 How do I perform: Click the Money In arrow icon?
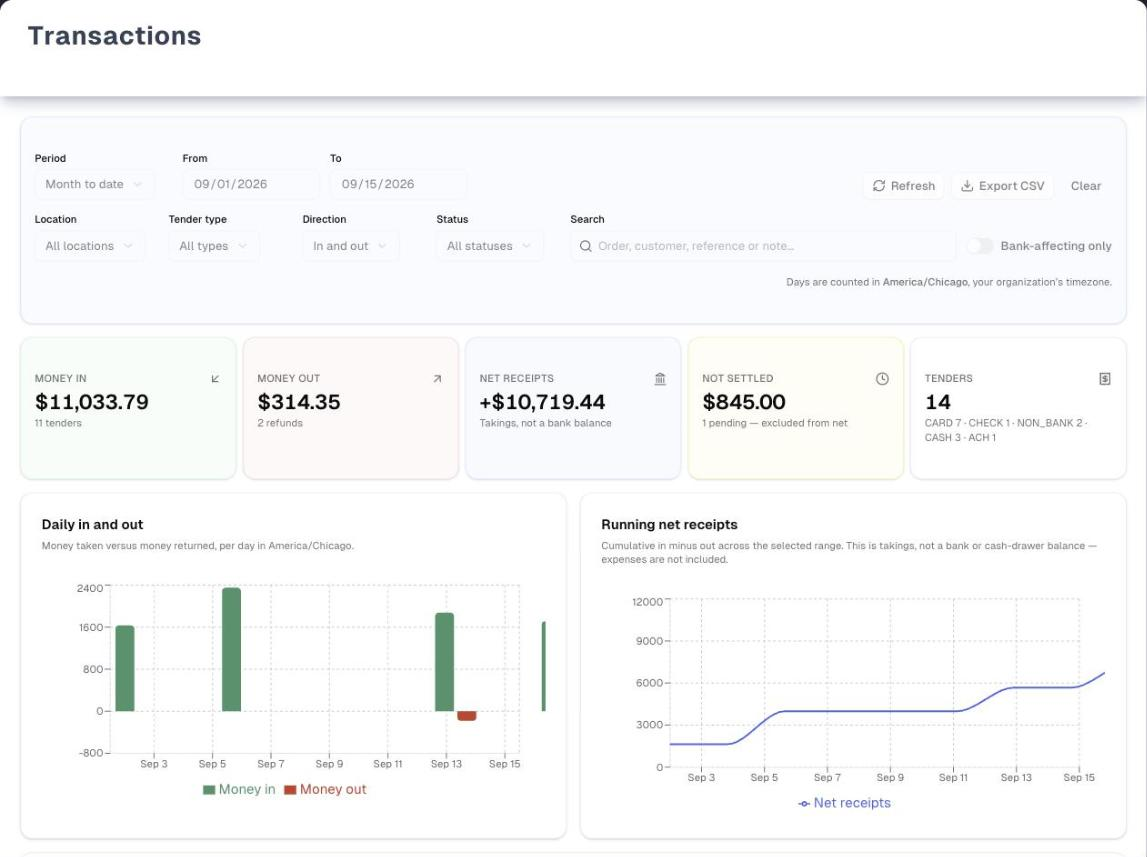click(215, 379)
